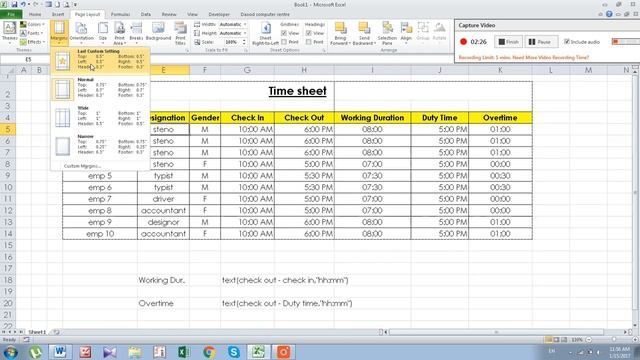Open the Quick Access Toolbar customize arrow
The width and height of the screenshot is (640, 360).
pyautogui.click(x=76, y=4)
